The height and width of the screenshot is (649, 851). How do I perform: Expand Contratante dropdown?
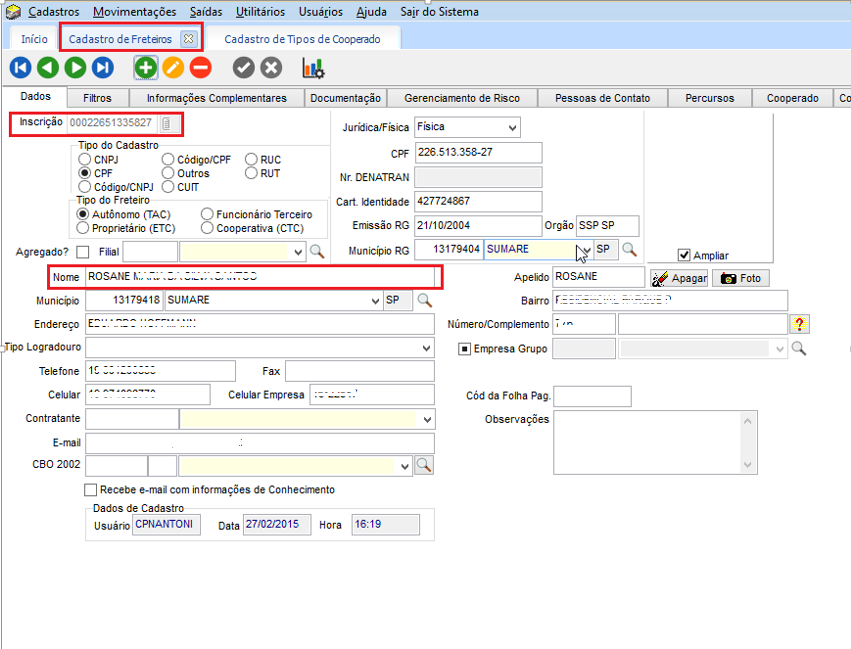427,419
